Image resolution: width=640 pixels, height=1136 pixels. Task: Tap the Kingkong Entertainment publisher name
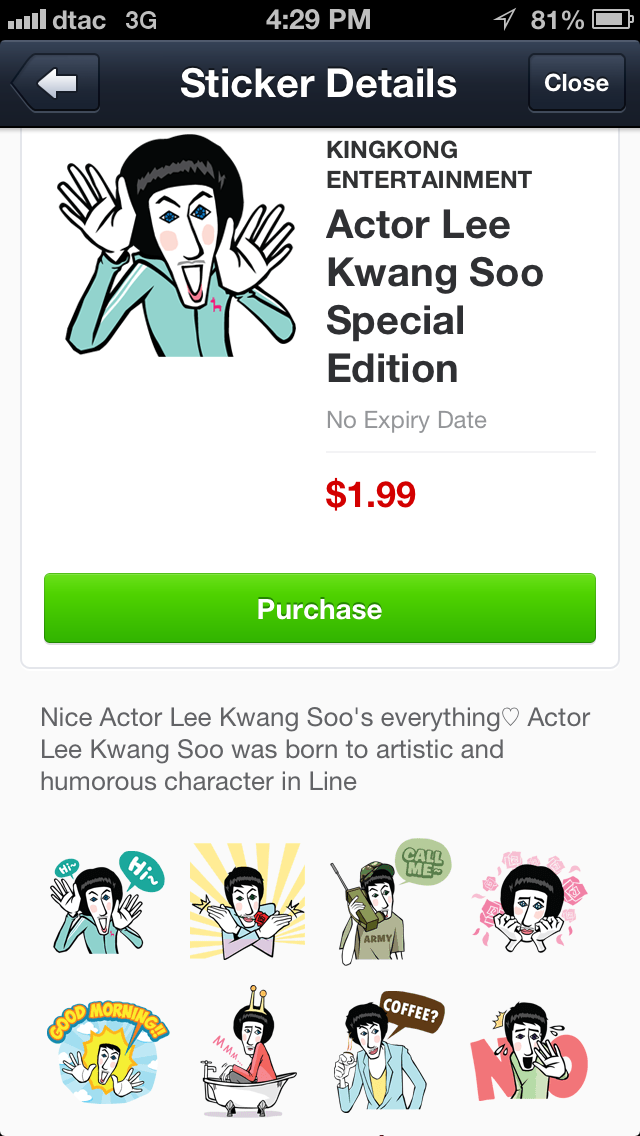pyautogui.click(x=429, y=165)
